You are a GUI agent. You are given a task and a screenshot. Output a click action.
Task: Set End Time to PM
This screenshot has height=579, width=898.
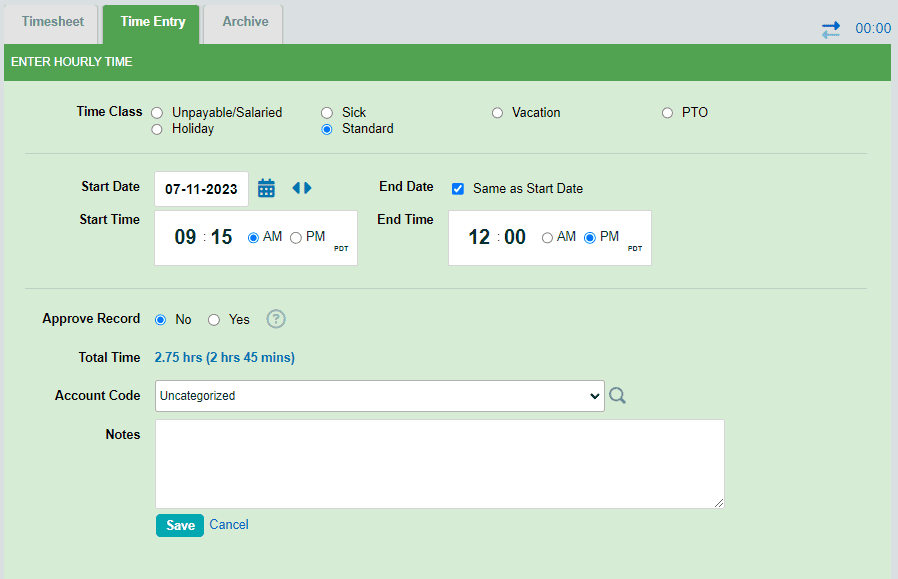tap(589, 238)
